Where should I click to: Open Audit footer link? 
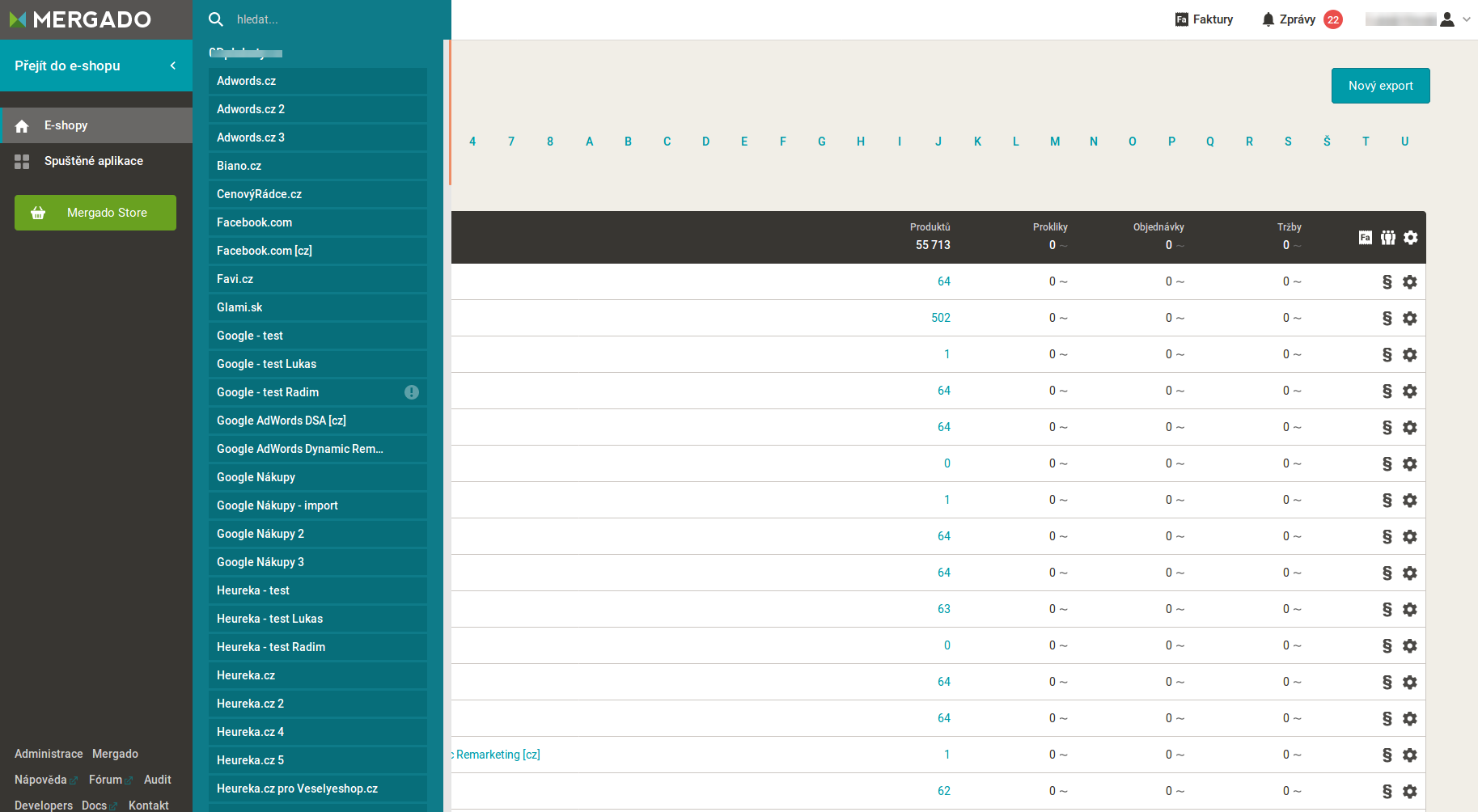(158, 780)
